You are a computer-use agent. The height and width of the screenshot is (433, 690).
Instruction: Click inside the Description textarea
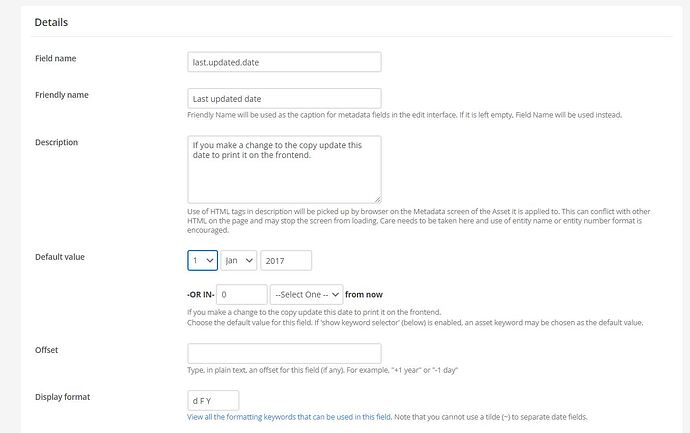(x=284, y=168)
